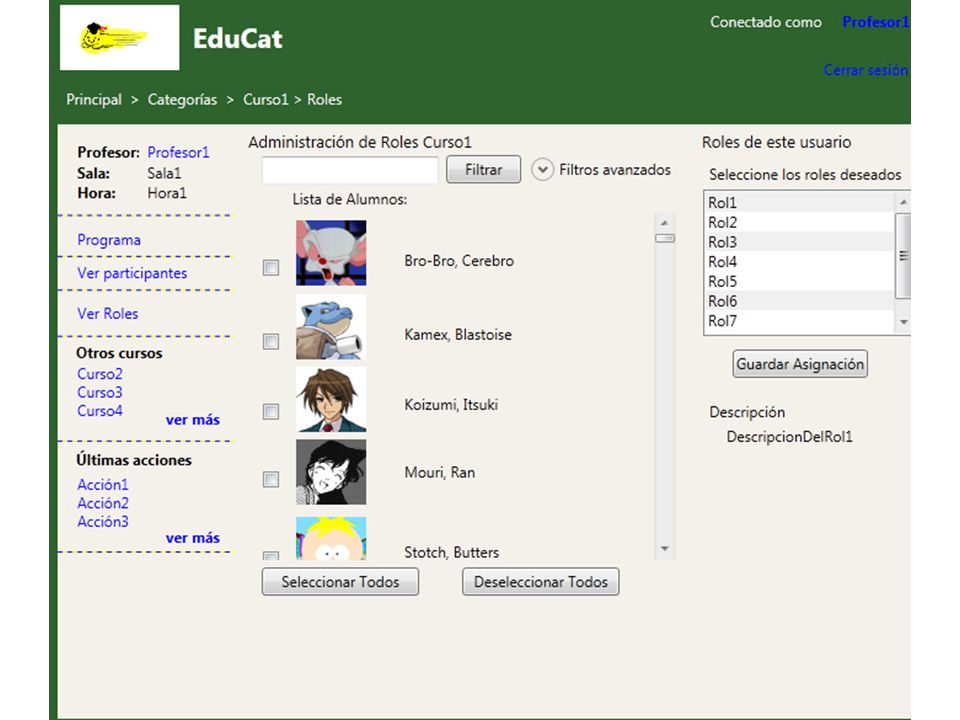
Task: Open Acción2 under Últimas acciones
Action: pyautogui.click(x=103, y=503)
